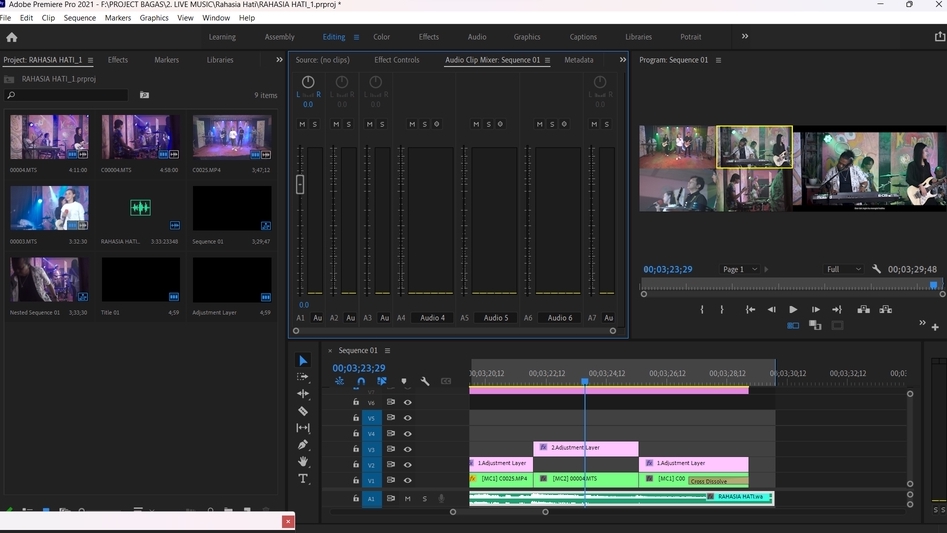947x533 pixels.
Task: Click the Audio 5 track name
Action: click(496, 318)
